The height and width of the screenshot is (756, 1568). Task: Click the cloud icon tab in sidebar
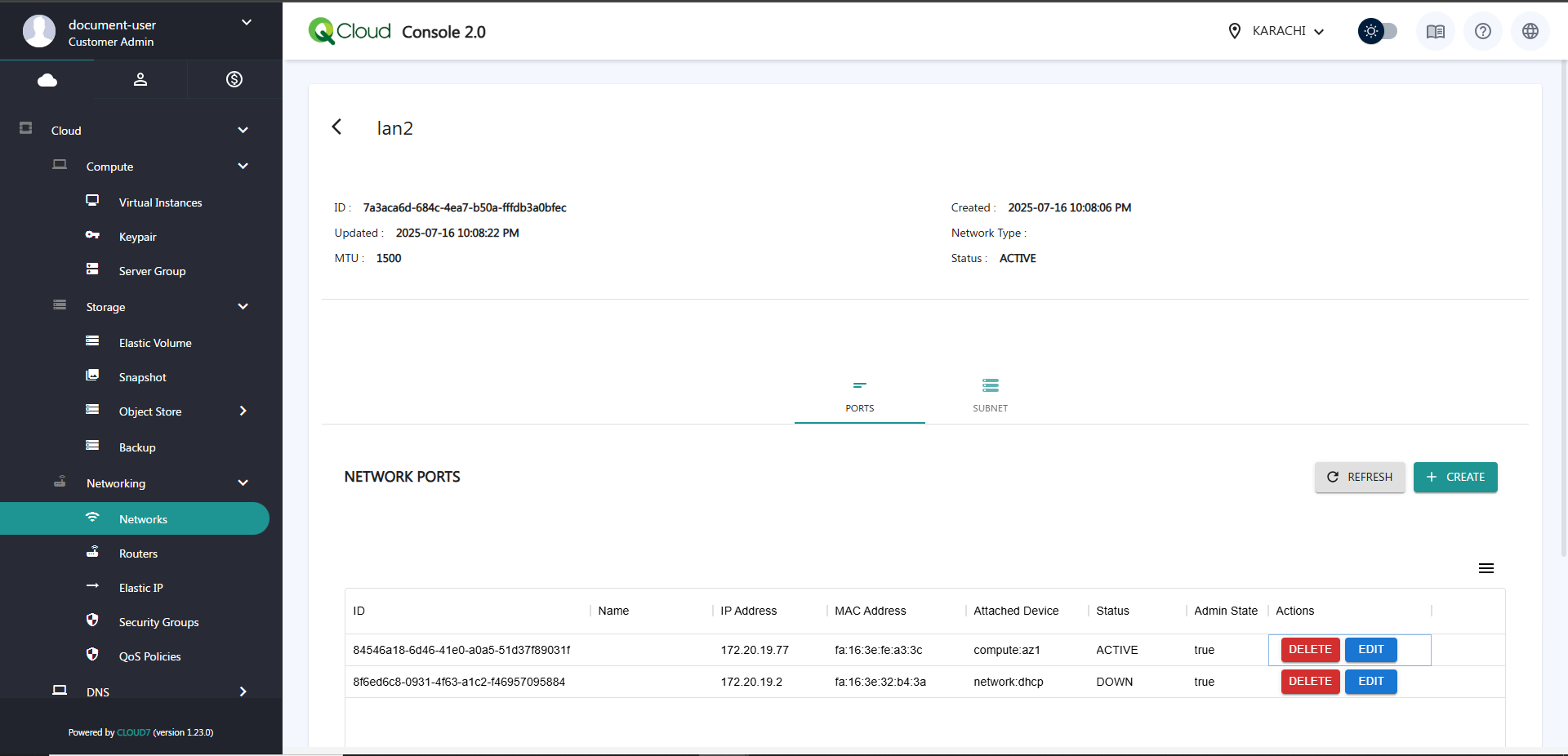(x=47, y=79)
